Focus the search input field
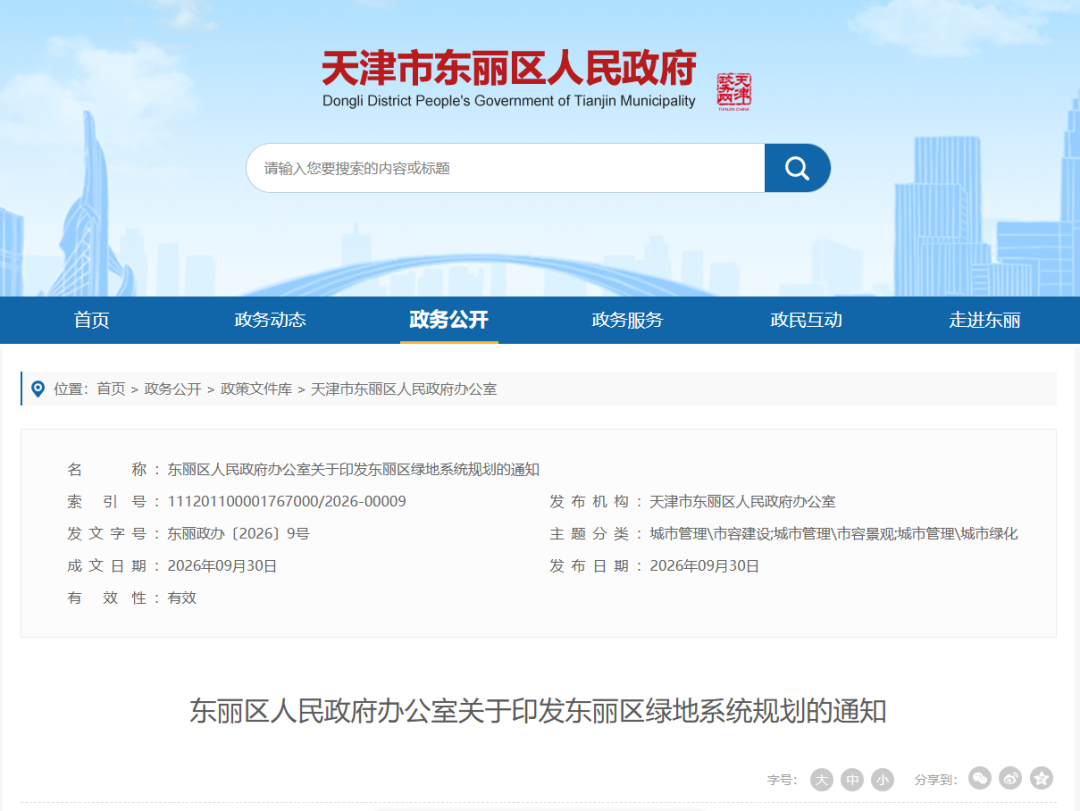The height and width of the screenshot is (811, 1080). (506, 168)
